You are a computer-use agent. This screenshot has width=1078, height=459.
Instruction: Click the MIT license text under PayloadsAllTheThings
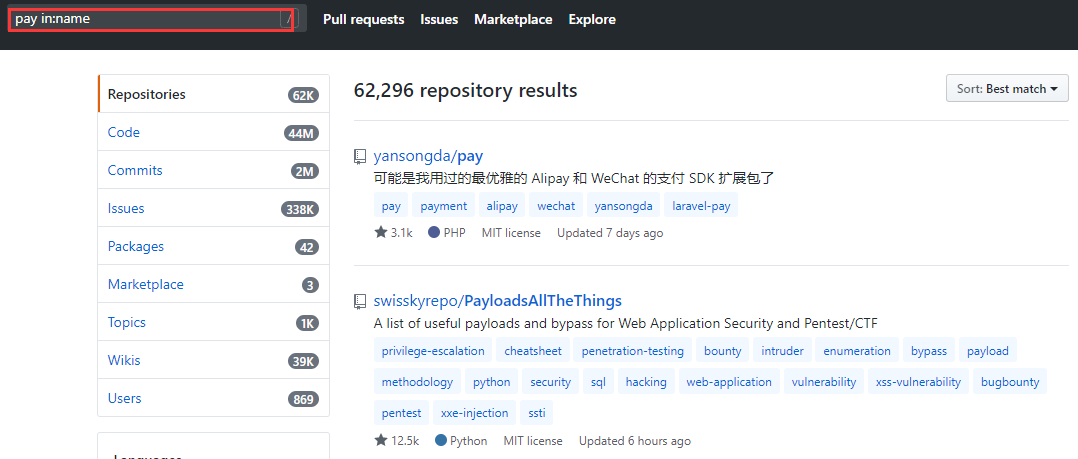[x=533, y=440]
